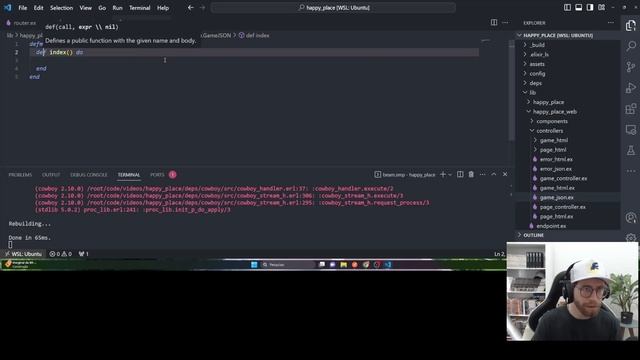This screenshot has height=360, width=640.
Task: Show additional activity bar views ellipsis
Action: pos(631,171)
